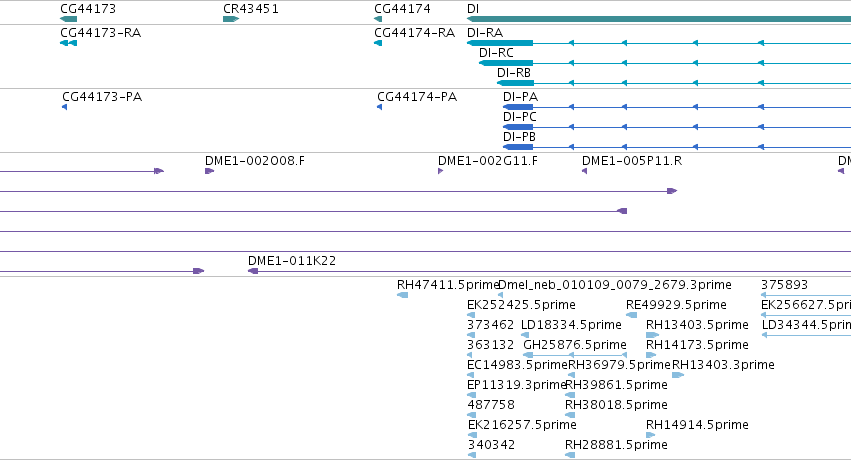
Task: Click the DME1-005P11.R arrow glyph
Action: (x=585, y=171)
